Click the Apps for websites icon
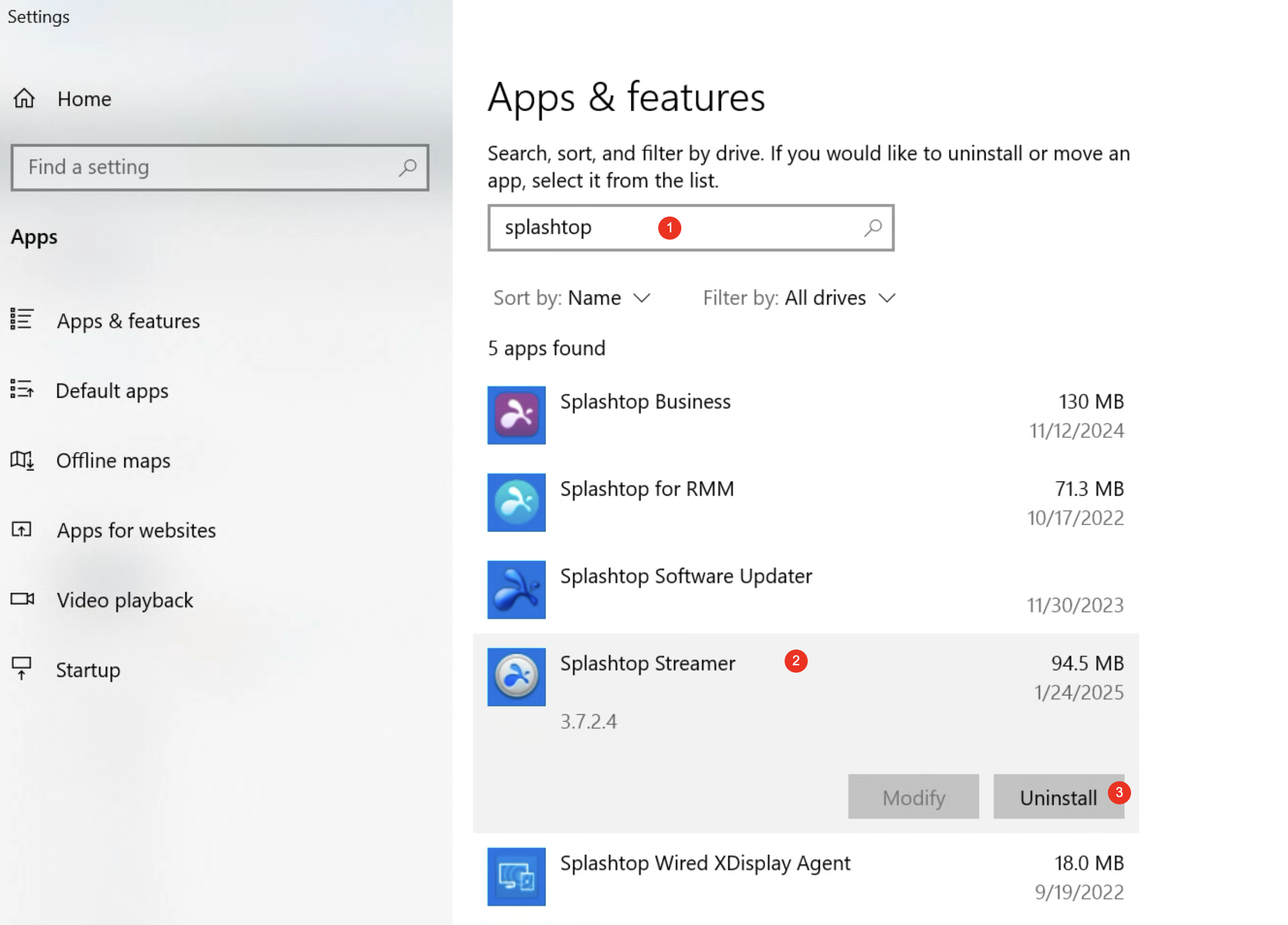Viewport: 1288px width, 925px height. 22,529
